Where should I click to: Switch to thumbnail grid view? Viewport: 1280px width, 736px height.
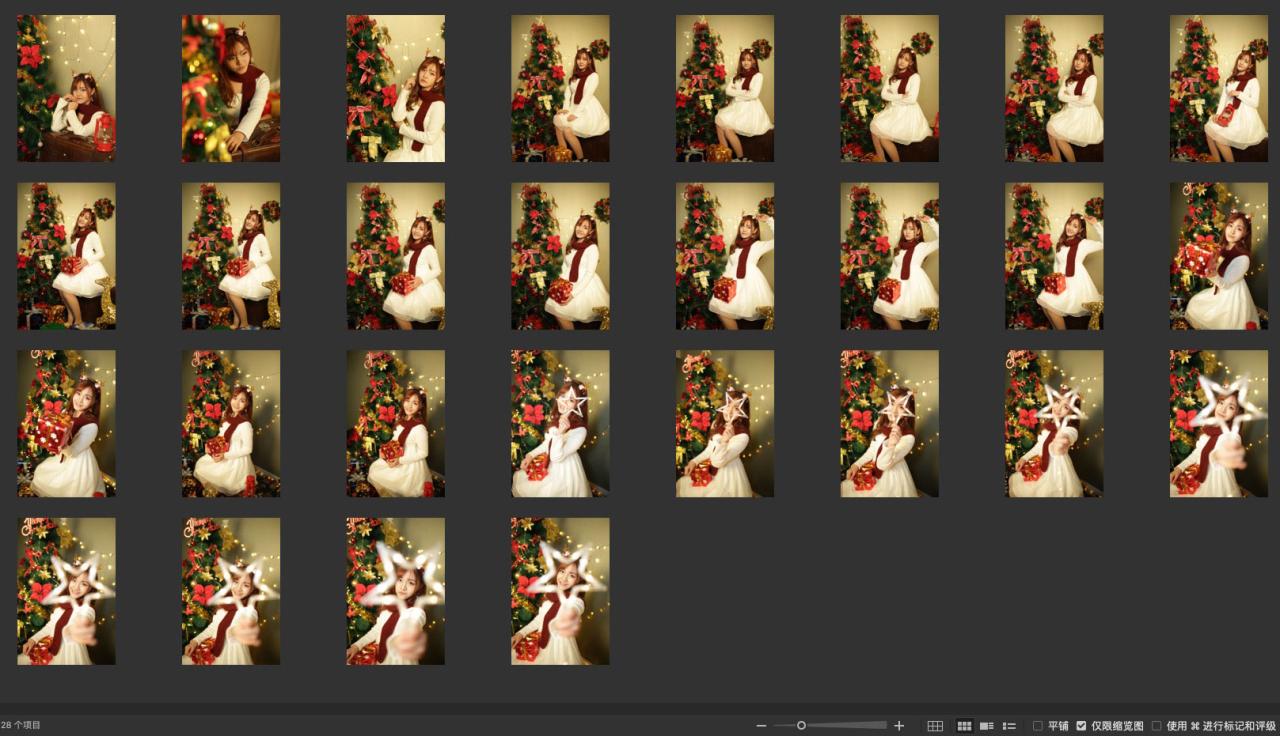pos(964,726)
